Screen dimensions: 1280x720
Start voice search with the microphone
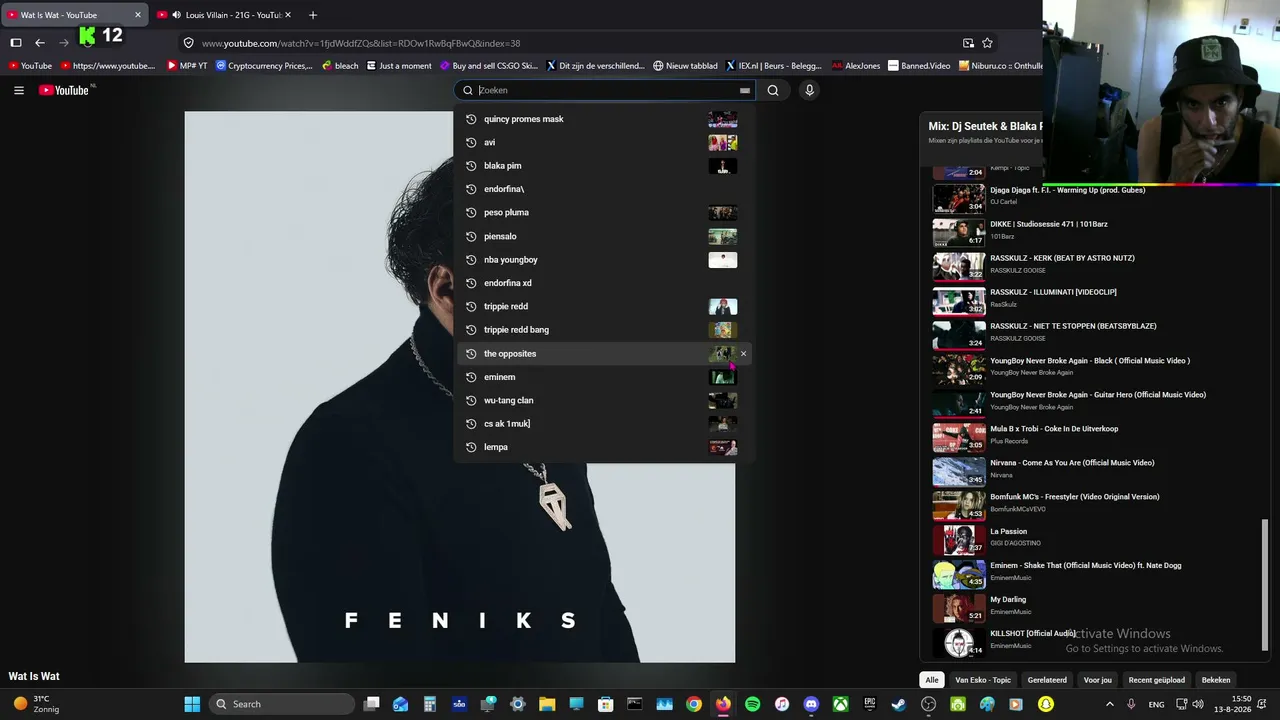809,90
